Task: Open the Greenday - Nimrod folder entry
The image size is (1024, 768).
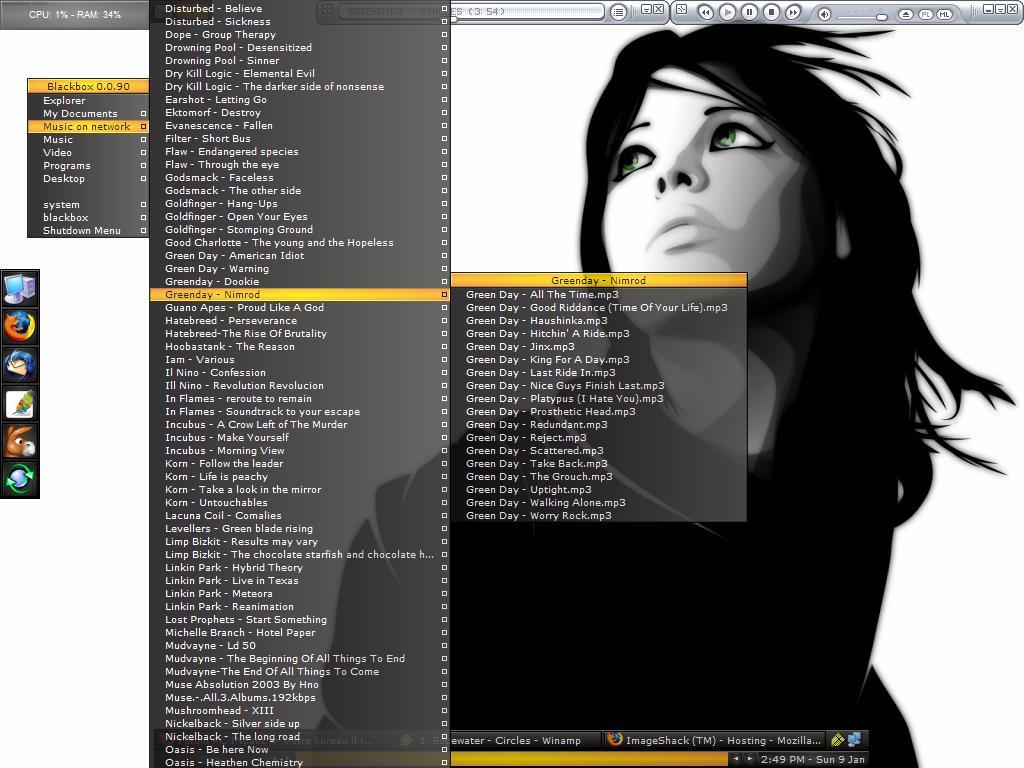Action: coord(300,295)
